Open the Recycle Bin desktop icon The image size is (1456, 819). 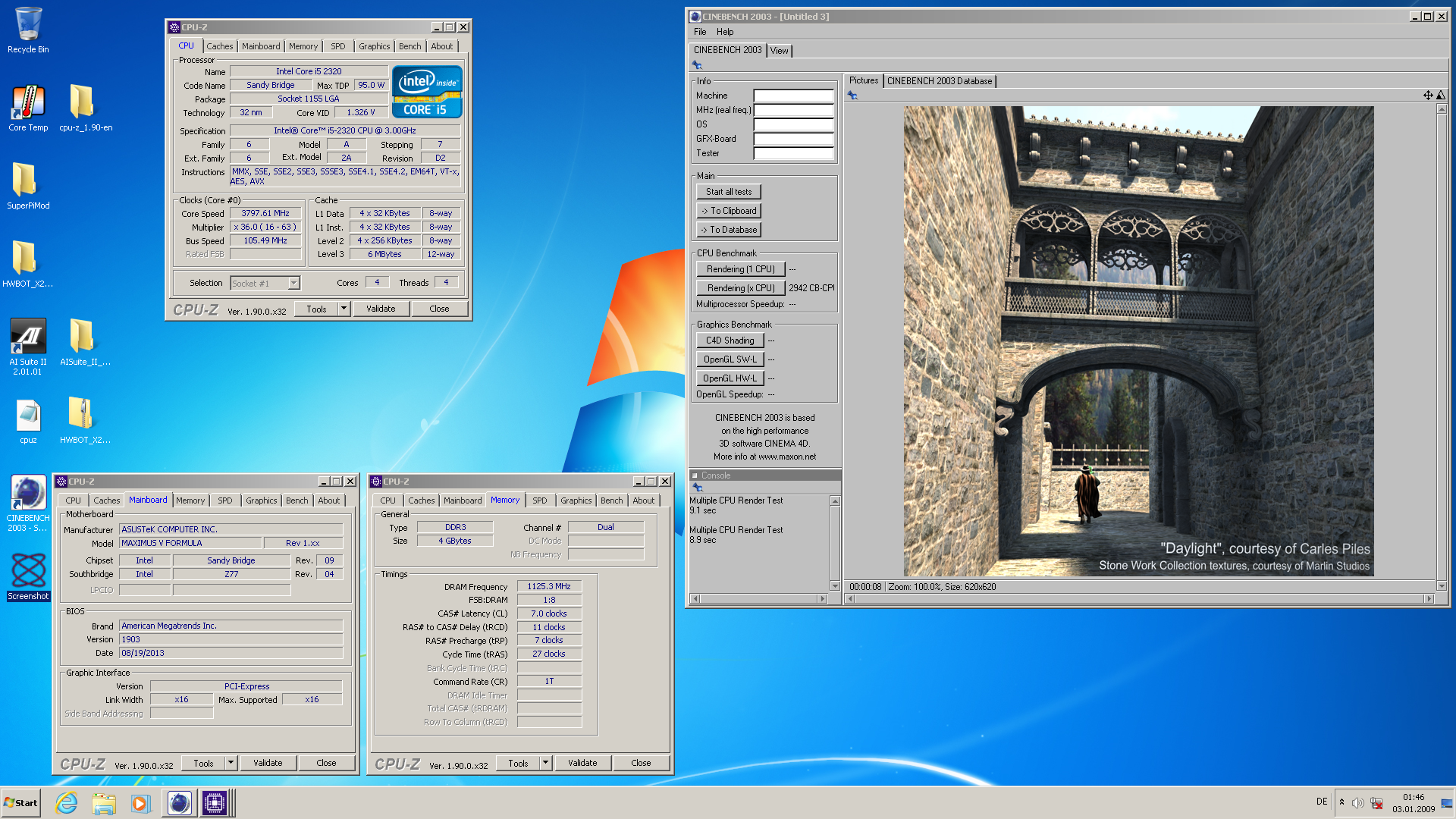pyautogui.click(x=28, y=30)
